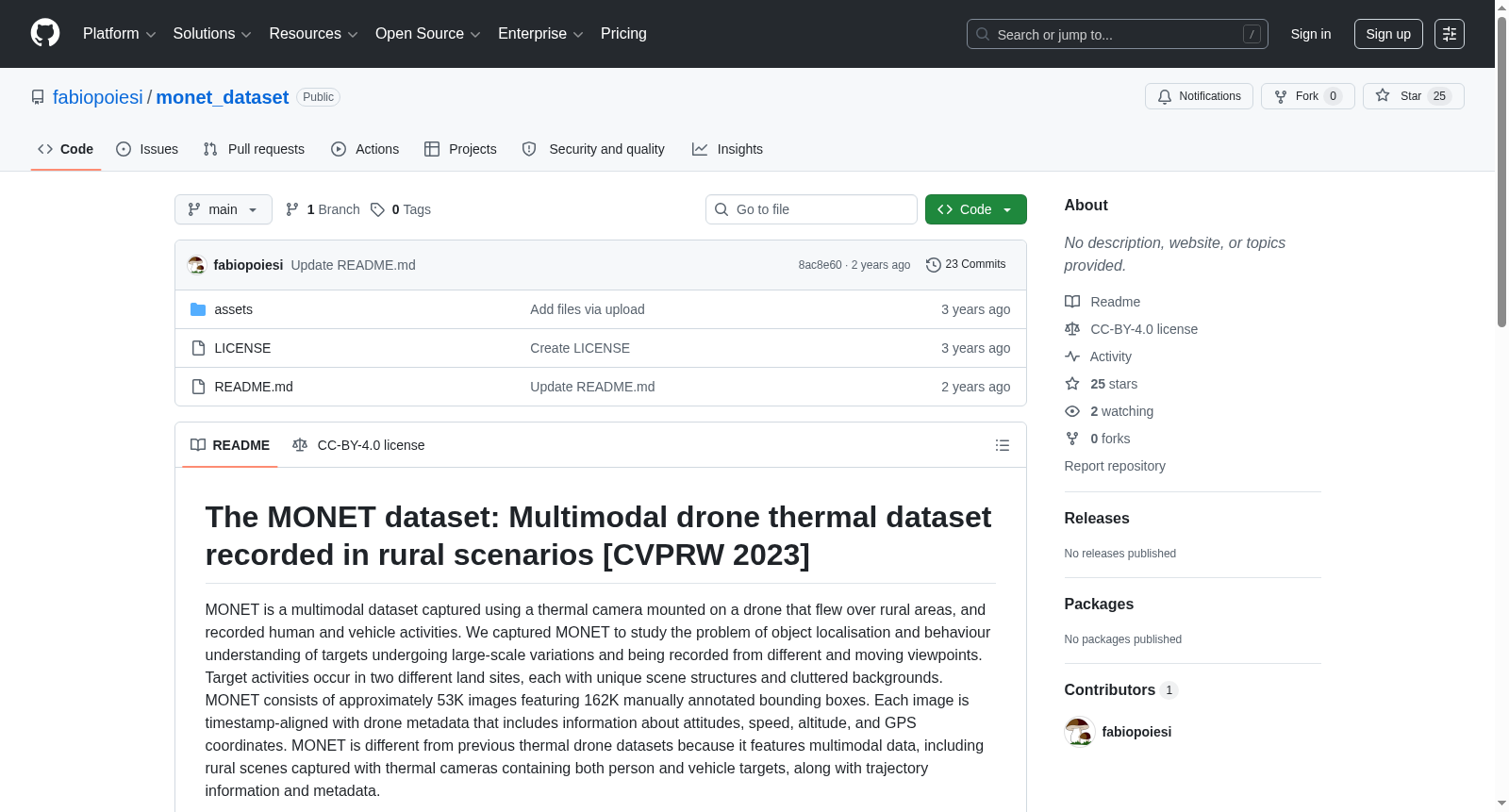Select the README tab

(230, 445)
